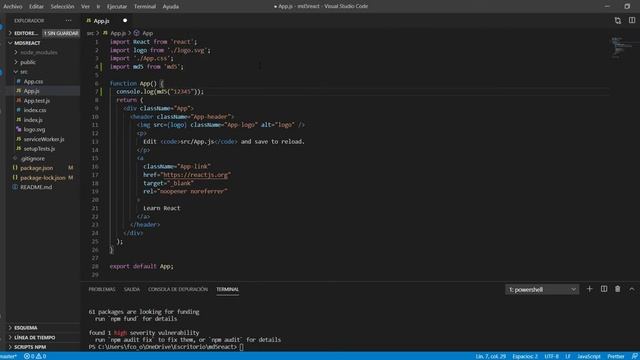Viewport: 640px width, 360px height.
Task: Collapse the src folder
Action: point(24,72)
